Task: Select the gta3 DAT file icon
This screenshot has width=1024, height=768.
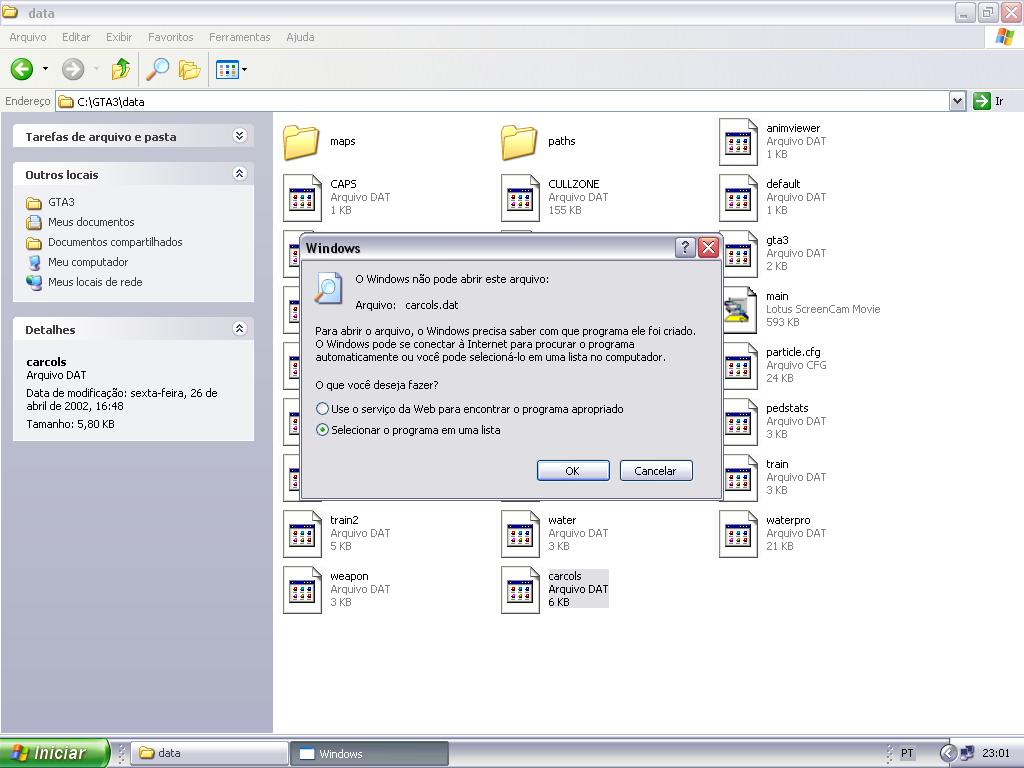Action: 740,255
